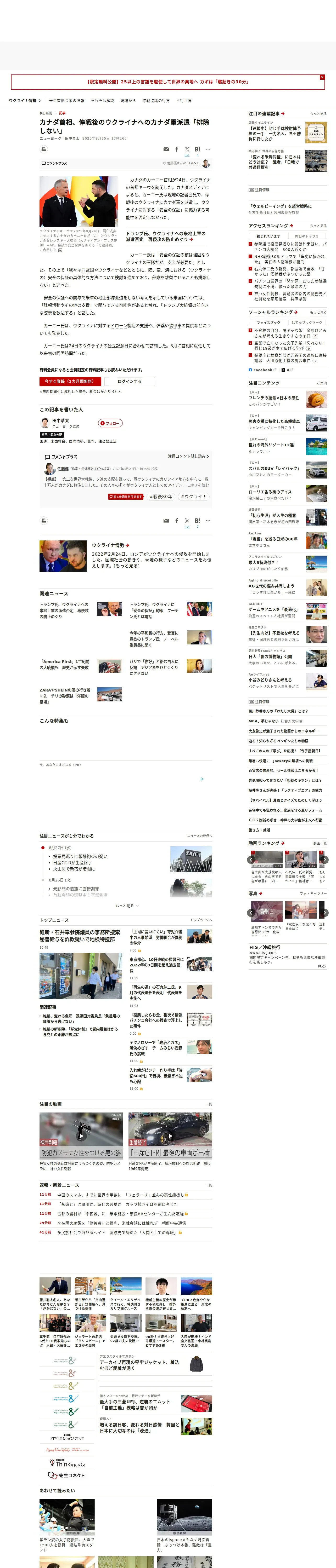Click the B! icon below the comment box
Screen dimensions: 336x1568
coord(197,520)
